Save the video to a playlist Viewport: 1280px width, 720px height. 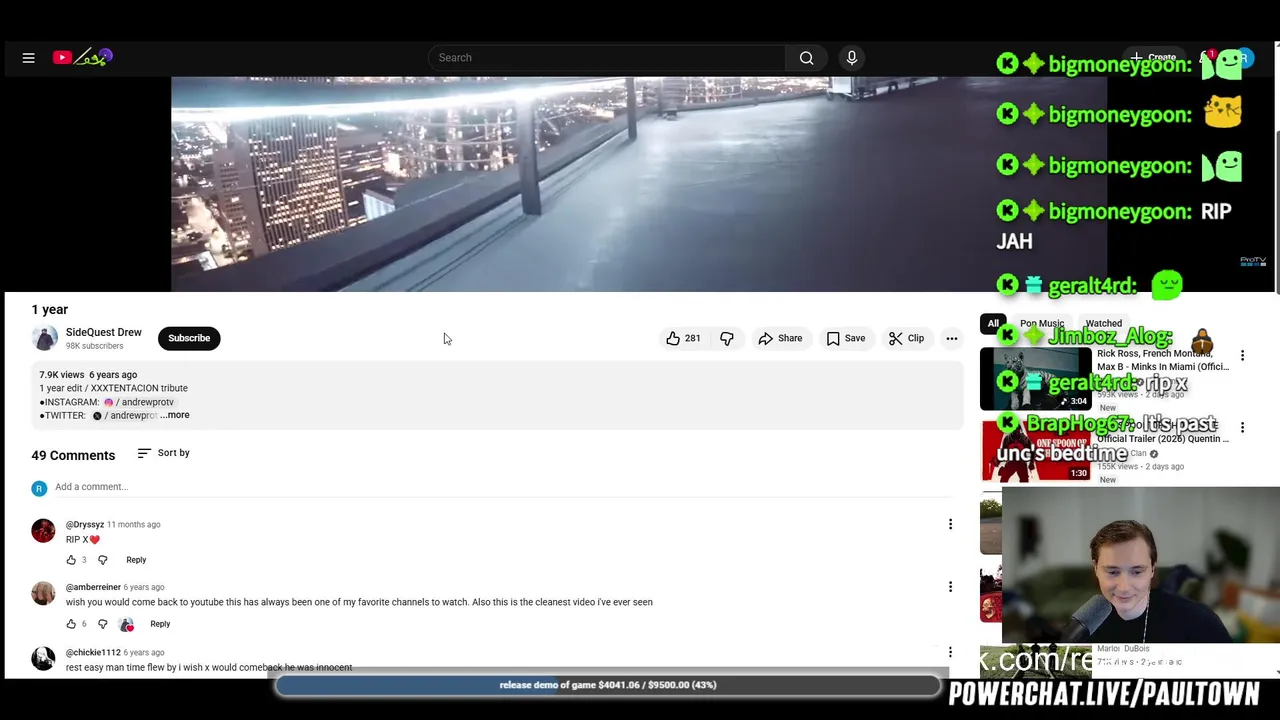(846, 338)
